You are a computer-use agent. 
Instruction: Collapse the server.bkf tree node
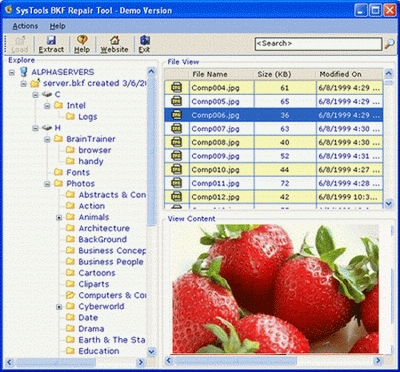click(x=24, y=84)
